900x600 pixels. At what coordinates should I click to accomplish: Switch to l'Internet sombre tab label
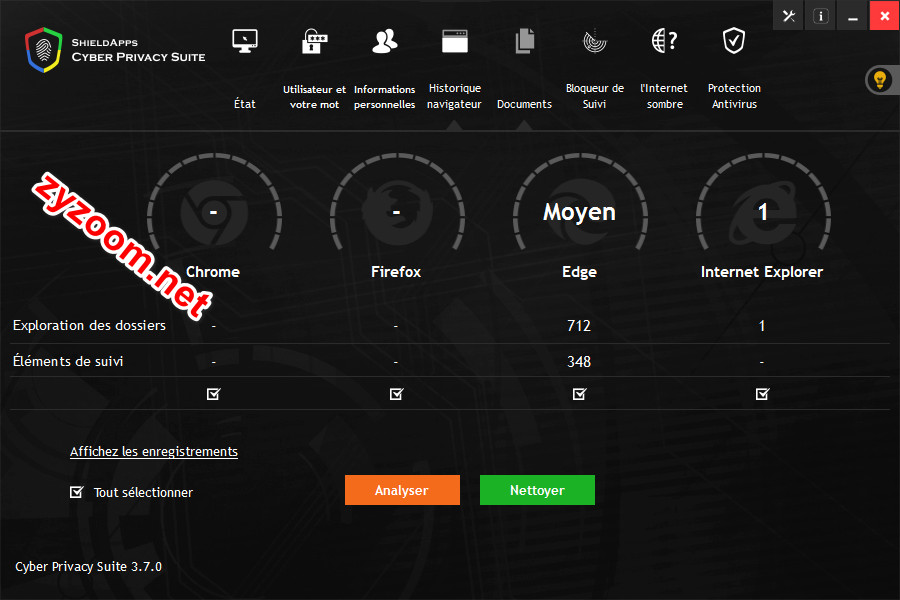(664, 96)
